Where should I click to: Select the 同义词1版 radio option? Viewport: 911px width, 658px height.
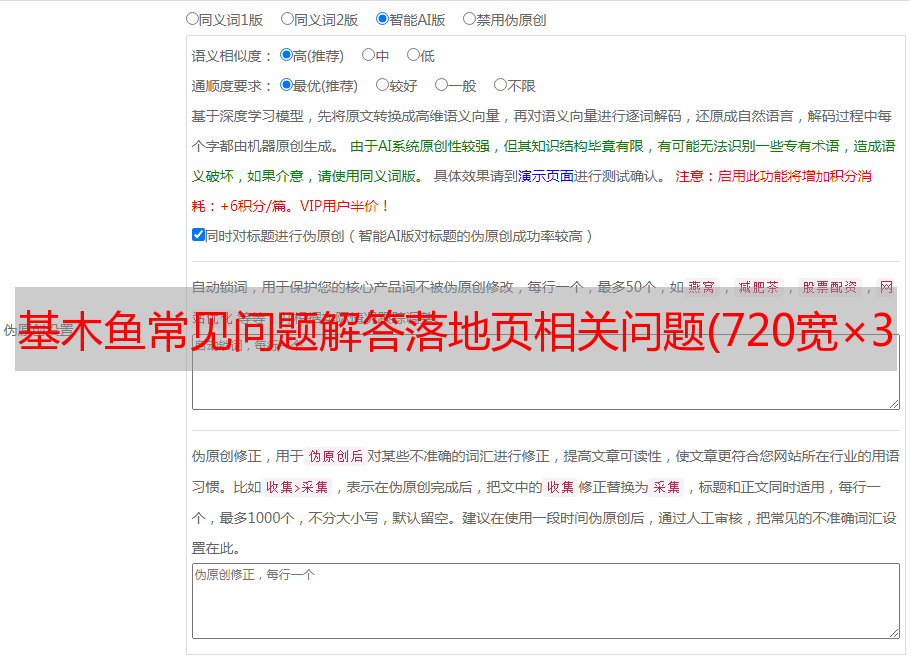(192, 19)
